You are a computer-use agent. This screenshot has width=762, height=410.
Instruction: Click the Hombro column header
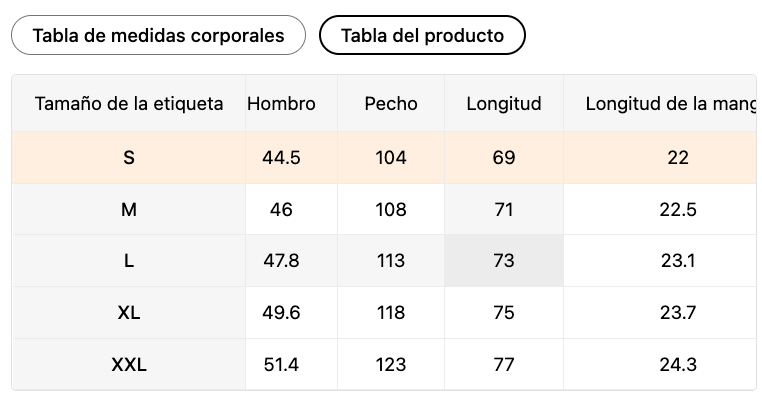point(281,103)
